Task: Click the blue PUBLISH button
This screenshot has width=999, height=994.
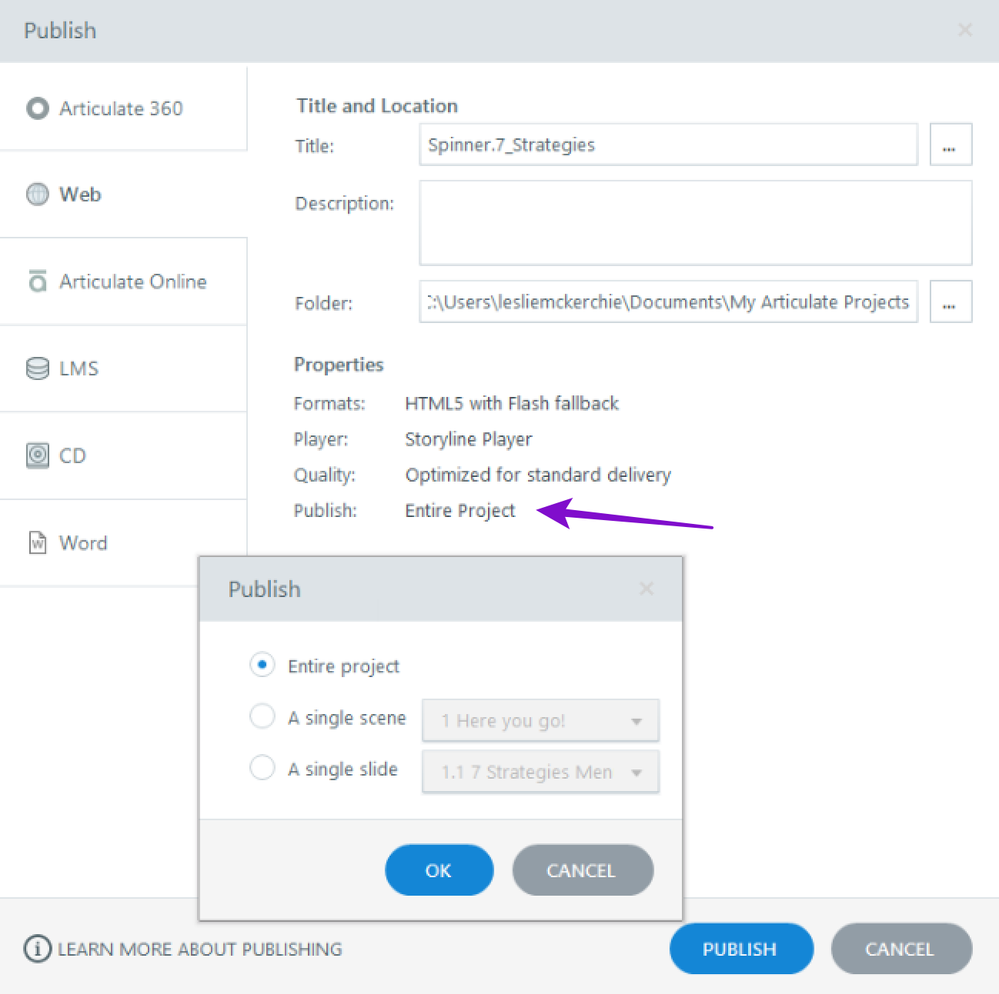Action: pyautogui.click(x=740, y=949)
